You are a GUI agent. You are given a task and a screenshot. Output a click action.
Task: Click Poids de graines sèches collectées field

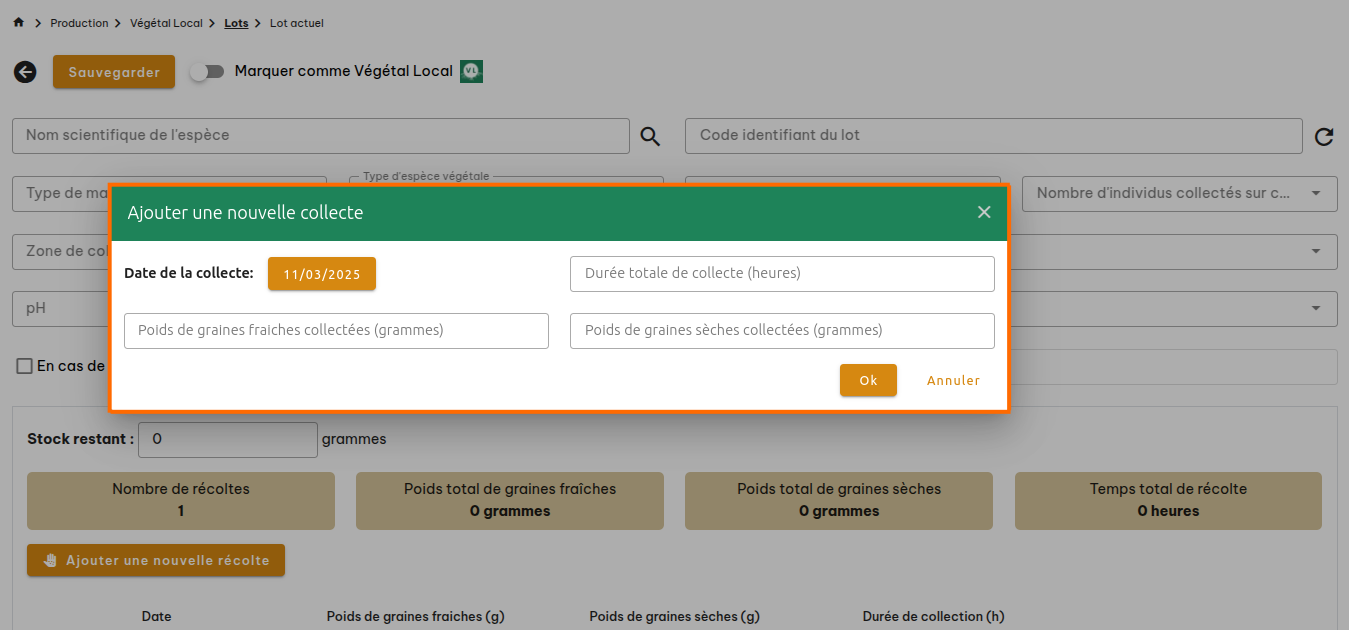click(x=782, y=331)
